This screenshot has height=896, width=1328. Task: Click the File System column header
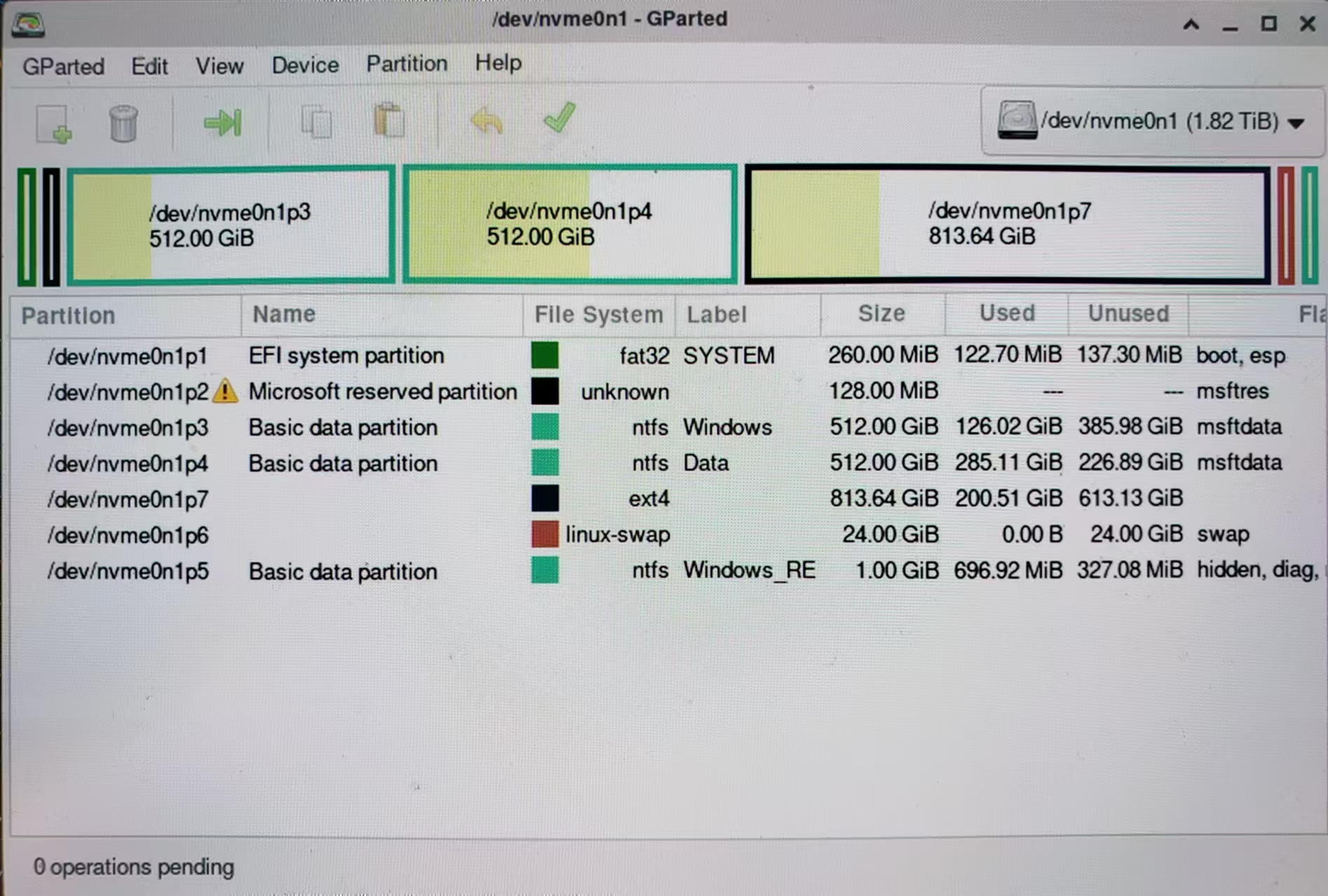click(598, 315)
